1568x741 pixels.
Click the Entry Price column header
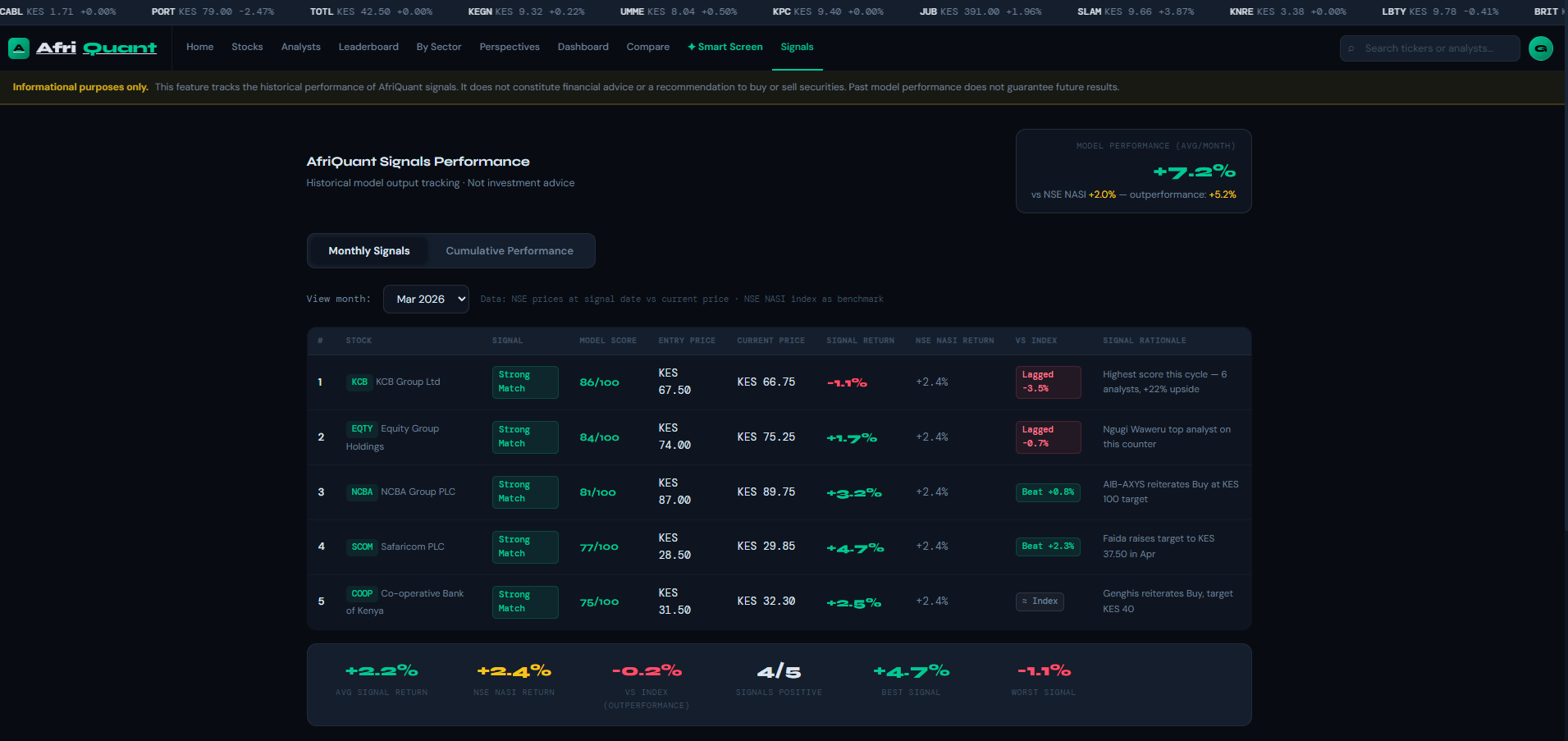[687, 341]
